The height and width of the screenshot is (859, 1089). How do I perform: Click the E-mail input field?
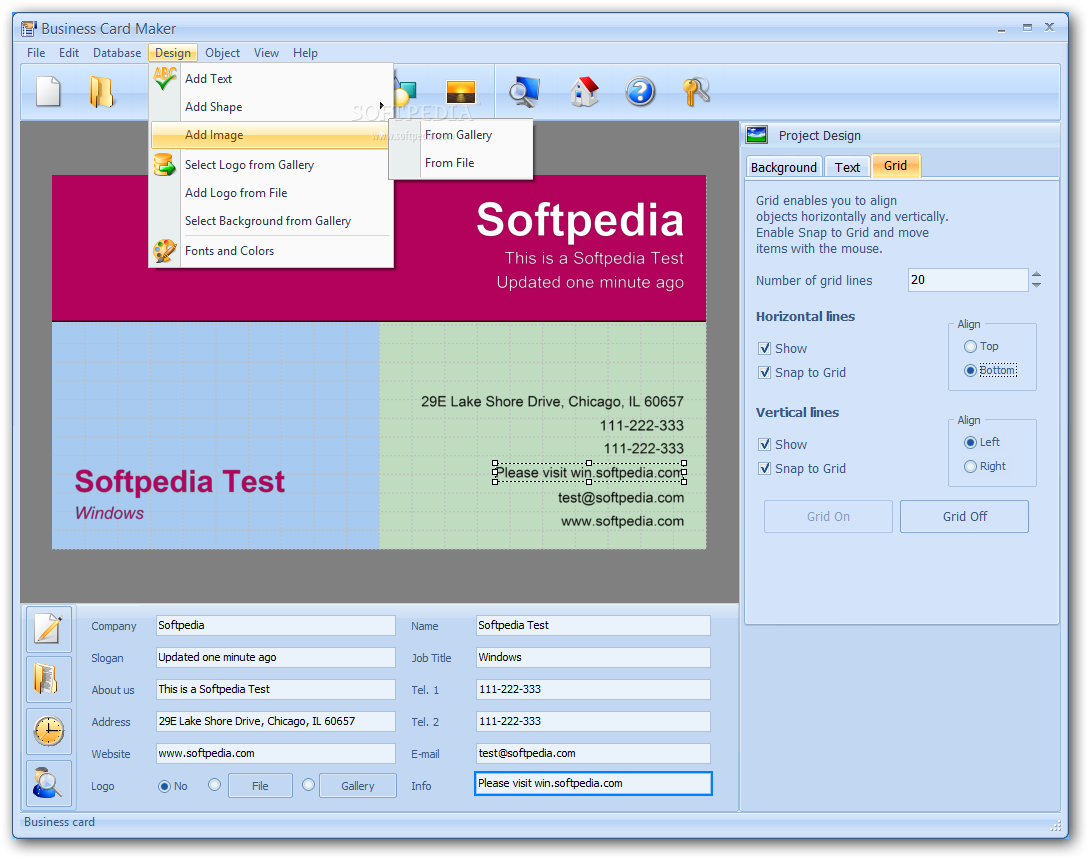(x=593, y=753)
